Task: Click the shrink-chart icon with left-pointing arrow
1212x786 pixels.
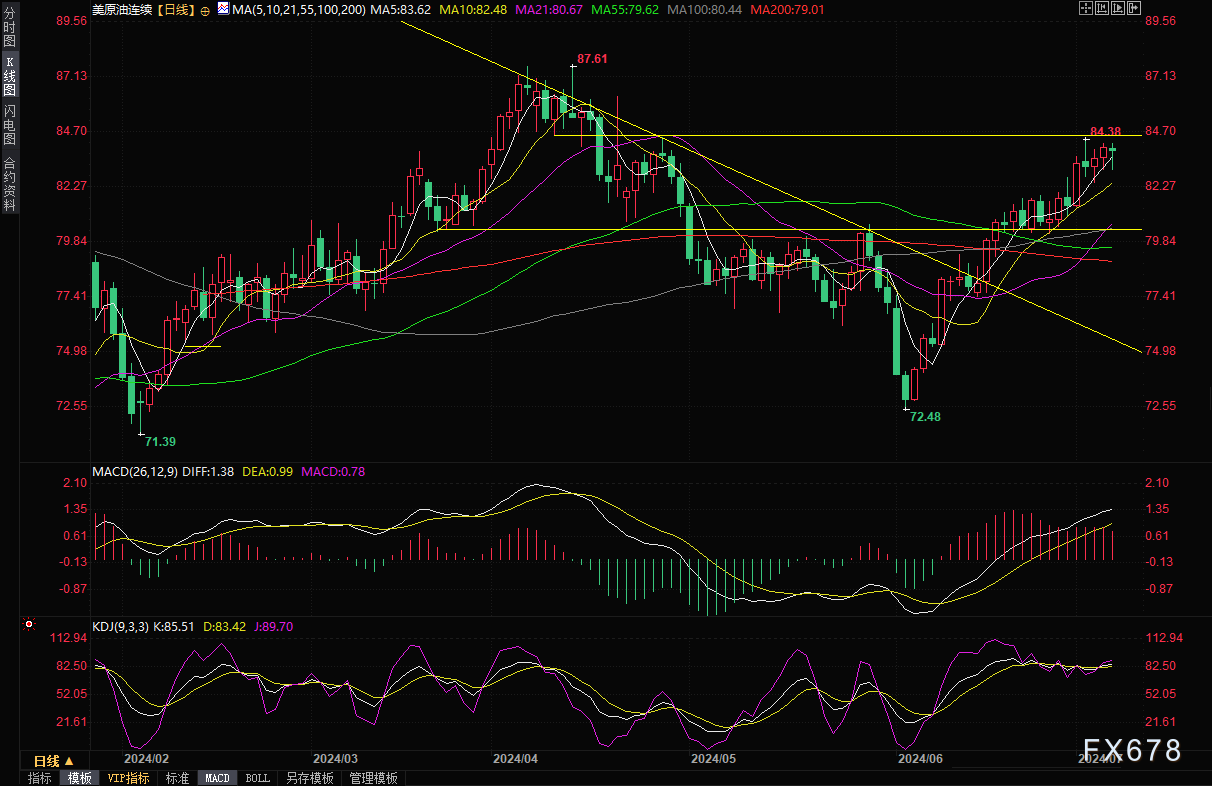Action: (x=1102, y=9)
